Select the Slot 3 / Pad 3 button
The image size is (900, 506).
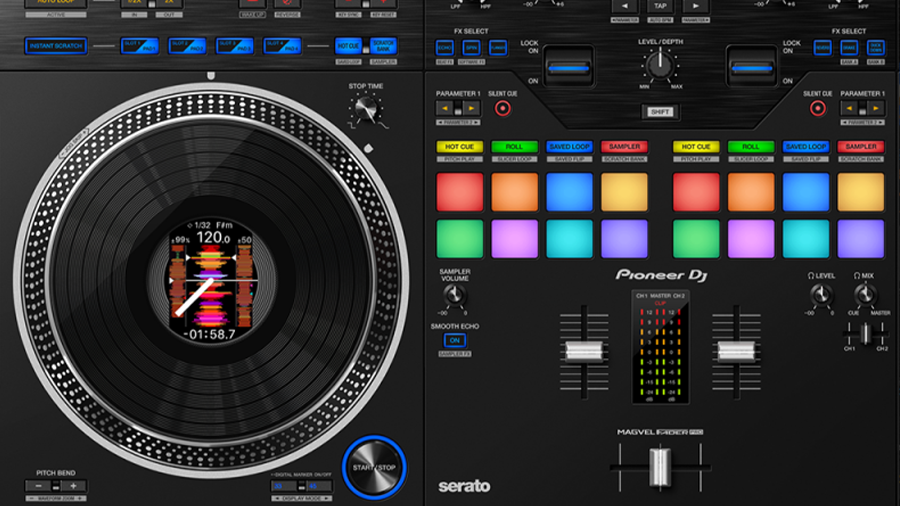coord(235,46)
